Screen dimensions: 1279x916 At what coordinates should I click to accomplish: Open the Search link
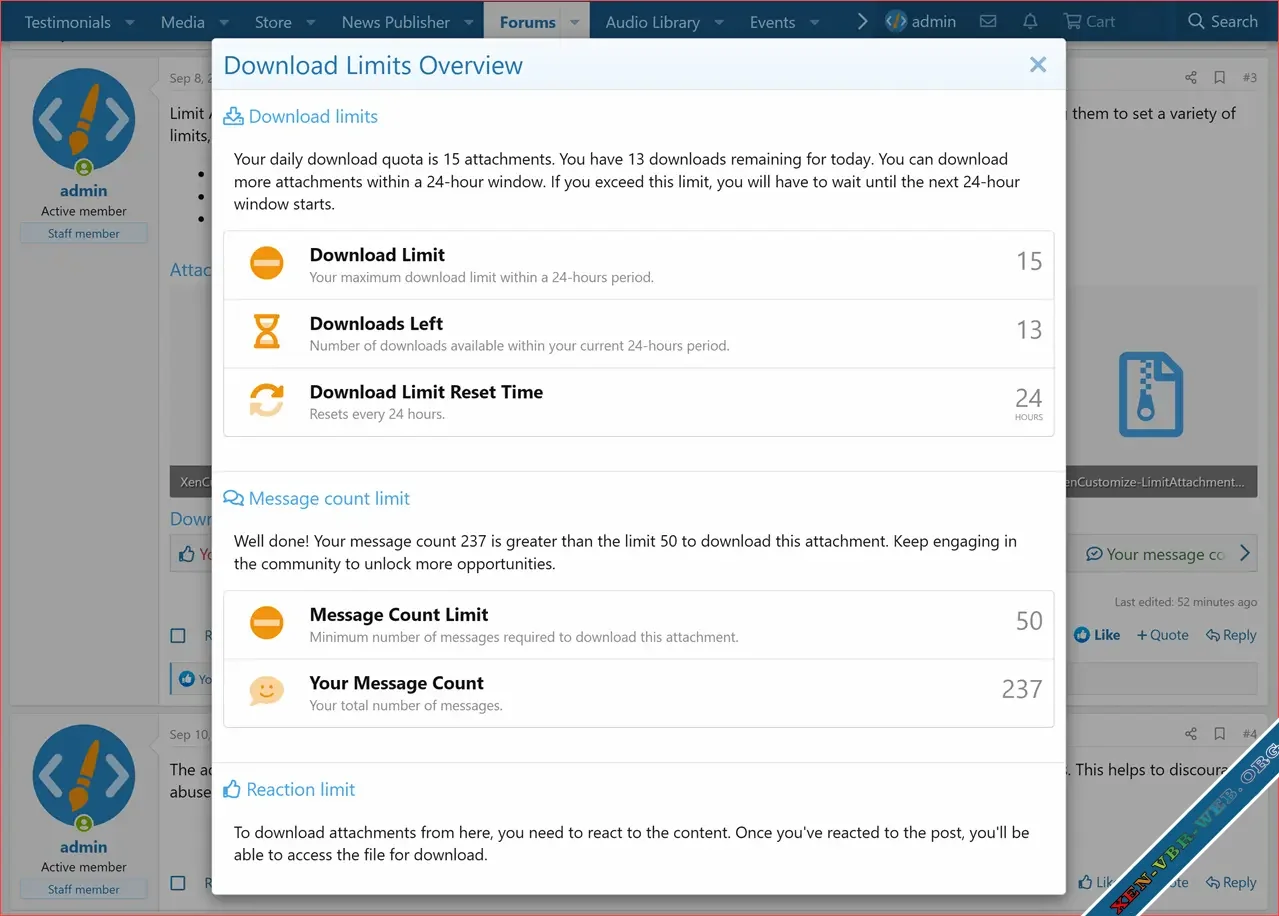point(1222,21)
